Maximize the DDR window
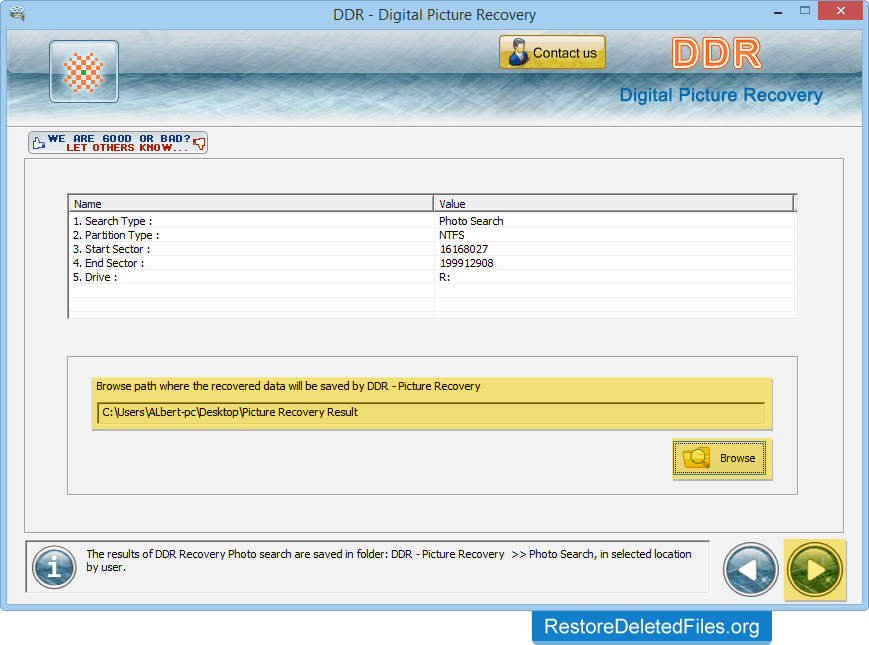This screenshot has width=869, height=645. coord(805,11)
